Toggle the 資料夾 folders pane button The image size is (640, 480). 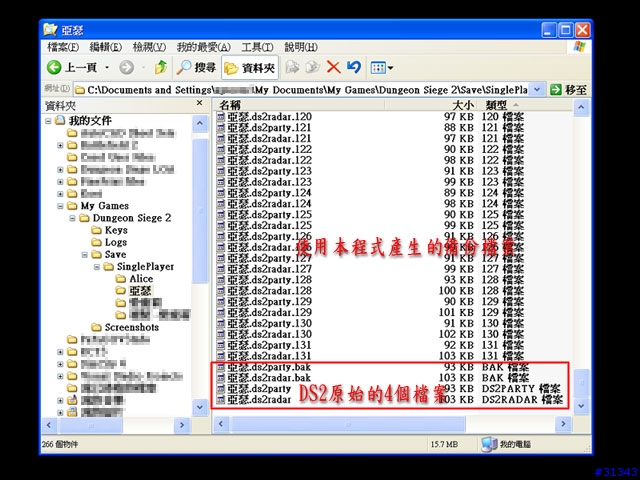[x=250, y=68]
